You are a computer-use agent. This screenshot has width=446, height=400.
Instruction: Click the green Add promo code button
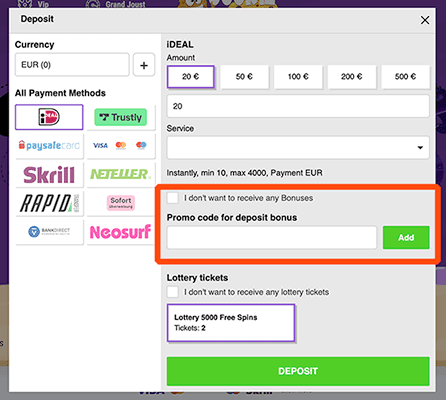[x=406, y=237]
